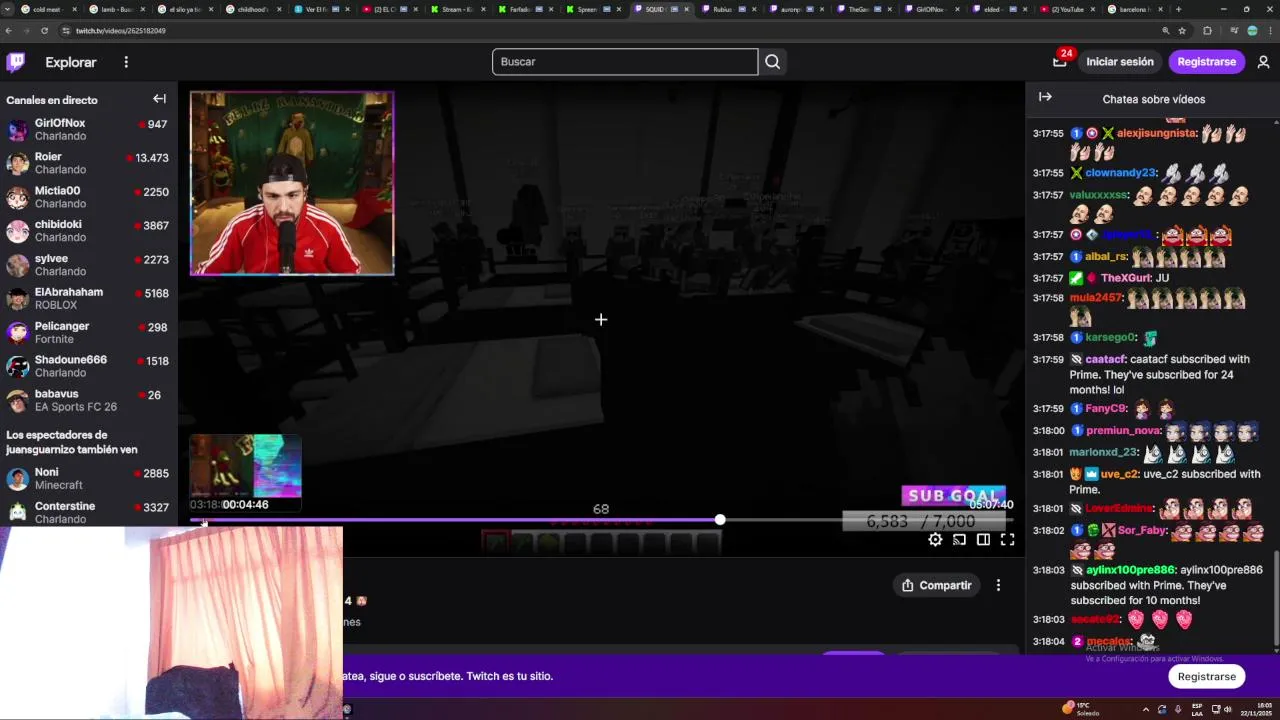Click the search magnifier button
The height and width of the screenshot is (720, 1280).
[772, 62]
